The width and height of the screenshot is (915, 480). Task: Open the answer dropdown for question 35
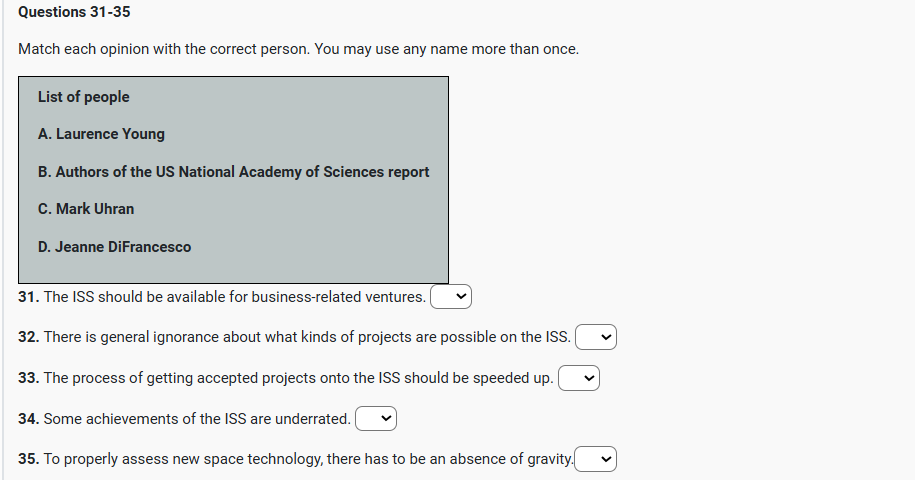[596, 459]
